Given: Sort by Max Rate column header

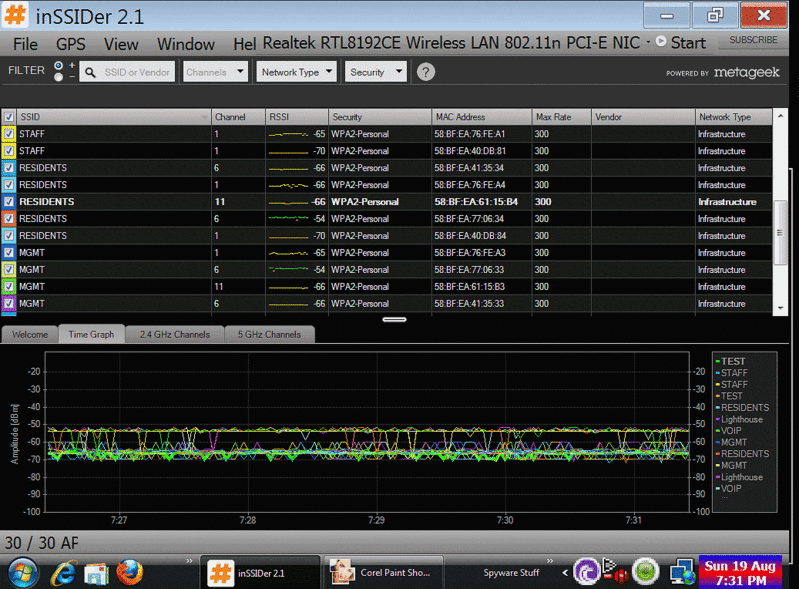Looking at the screenshot, I should (561, 117).
